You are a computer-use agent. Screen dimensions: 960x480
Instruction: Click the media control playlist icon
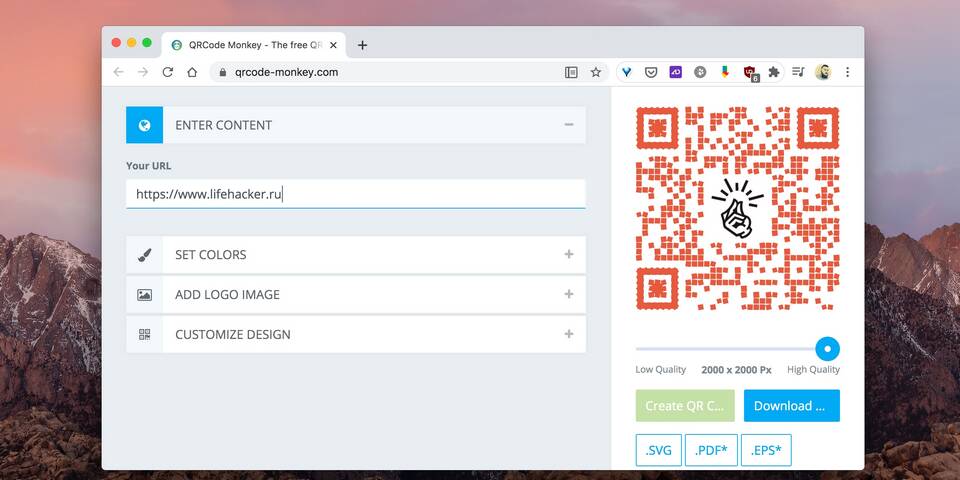(798, 72)
